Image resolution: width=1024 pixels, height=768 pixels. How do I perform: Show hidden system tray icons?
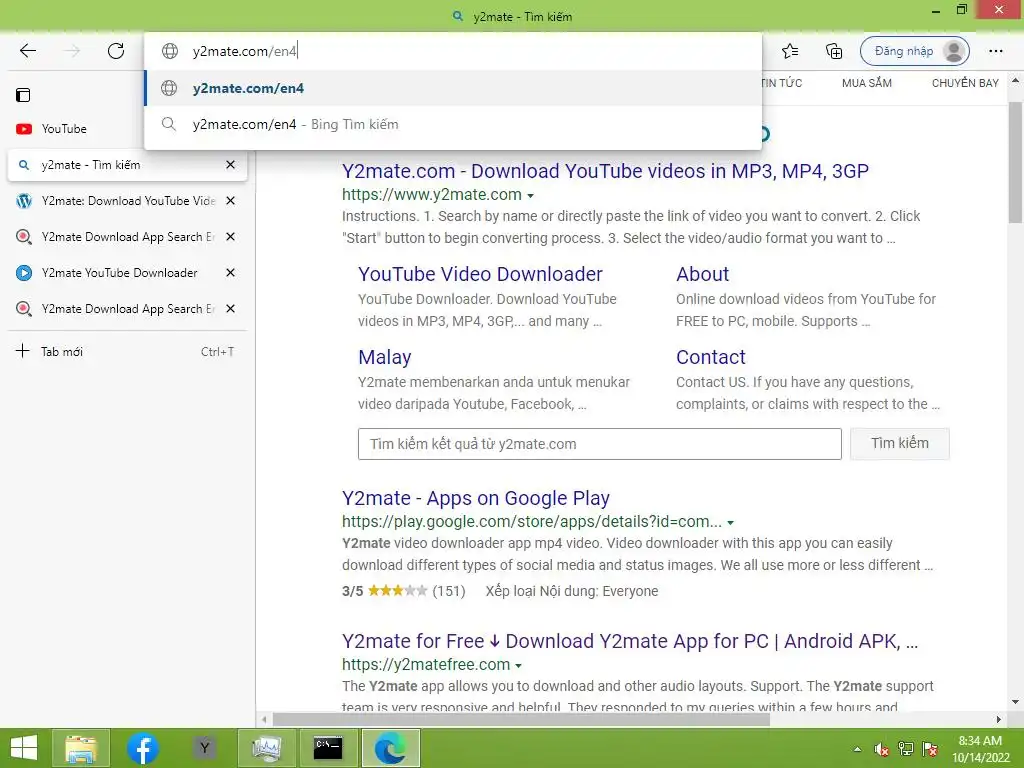tap(857, 749)
